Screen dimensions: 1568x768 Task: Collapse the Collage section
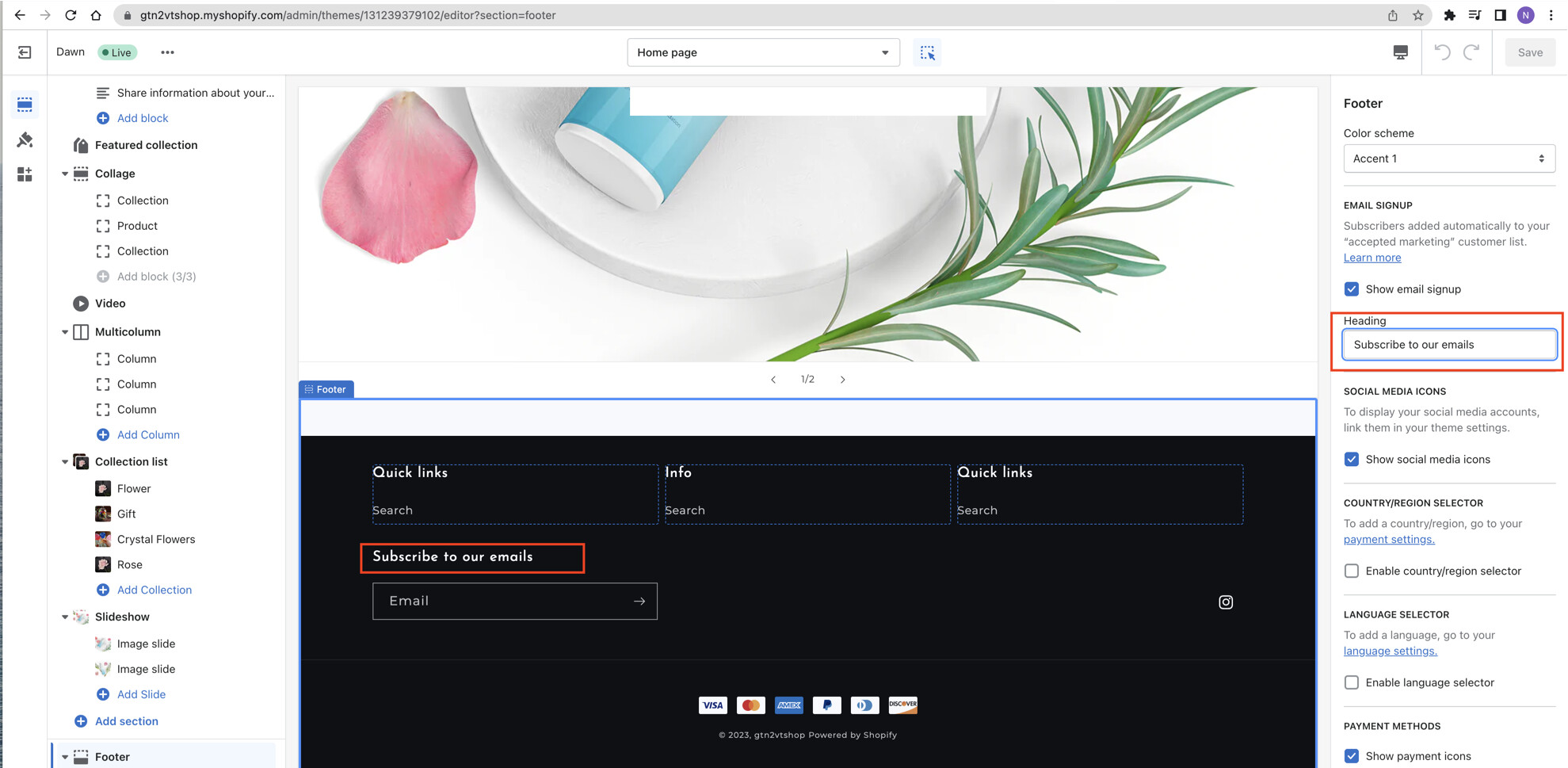tap(65, 174)
